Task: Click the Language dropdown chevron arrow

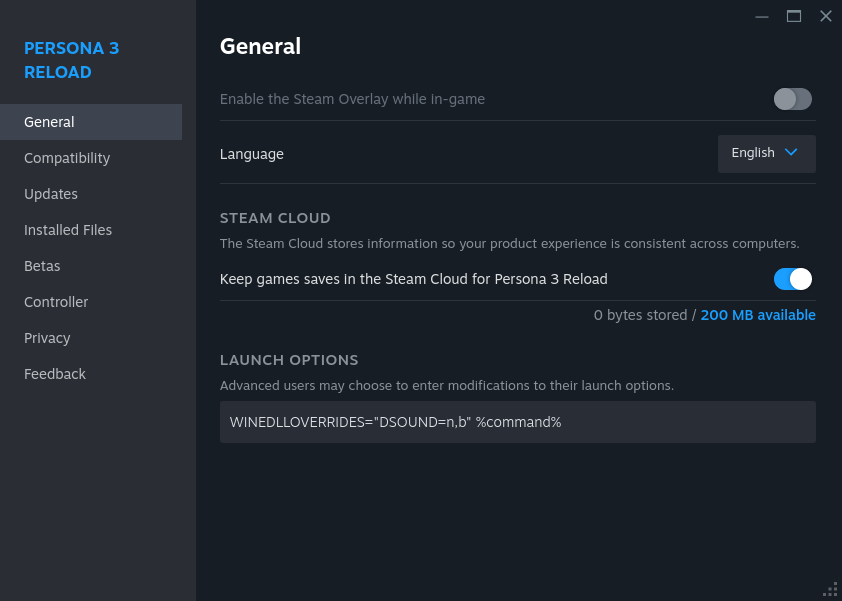Action: tap(791, 153)
